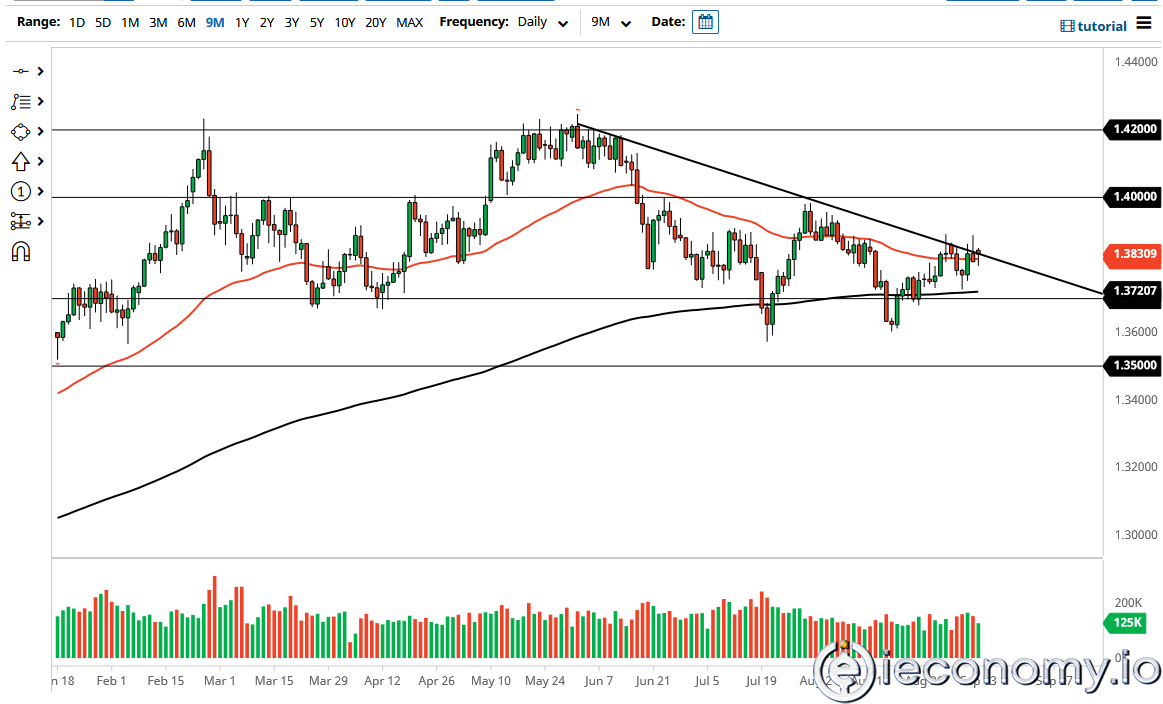Open the 9M interval dropdown
Screen dimensions: 1163x704
pos(612,21)
